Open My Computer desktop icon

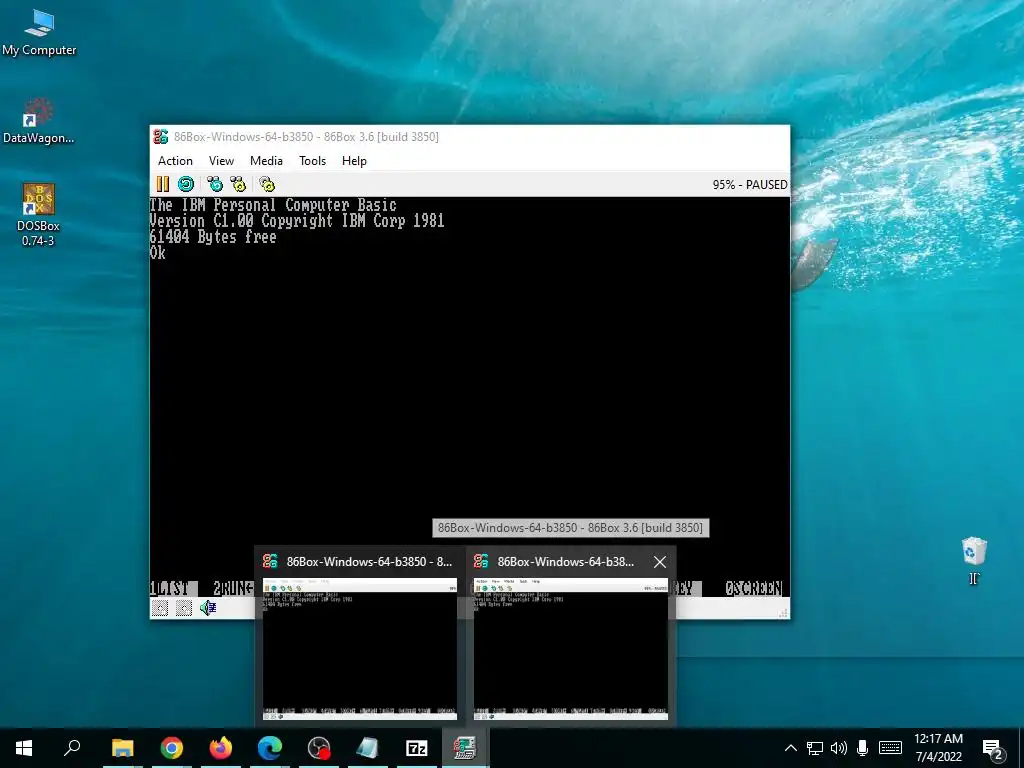tap(39, 33)
